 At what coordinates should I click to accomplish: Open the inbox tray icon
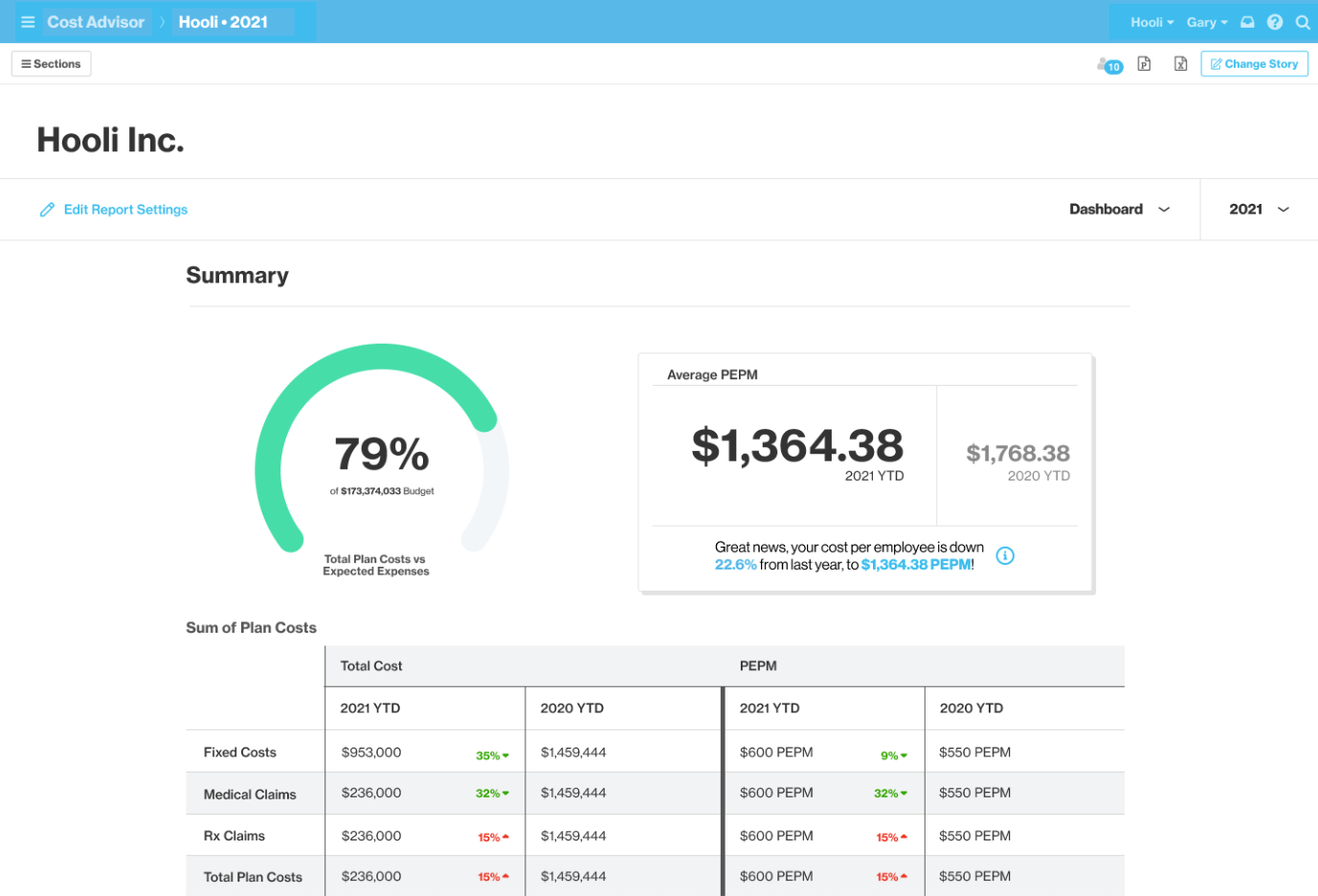[1247, 22]
